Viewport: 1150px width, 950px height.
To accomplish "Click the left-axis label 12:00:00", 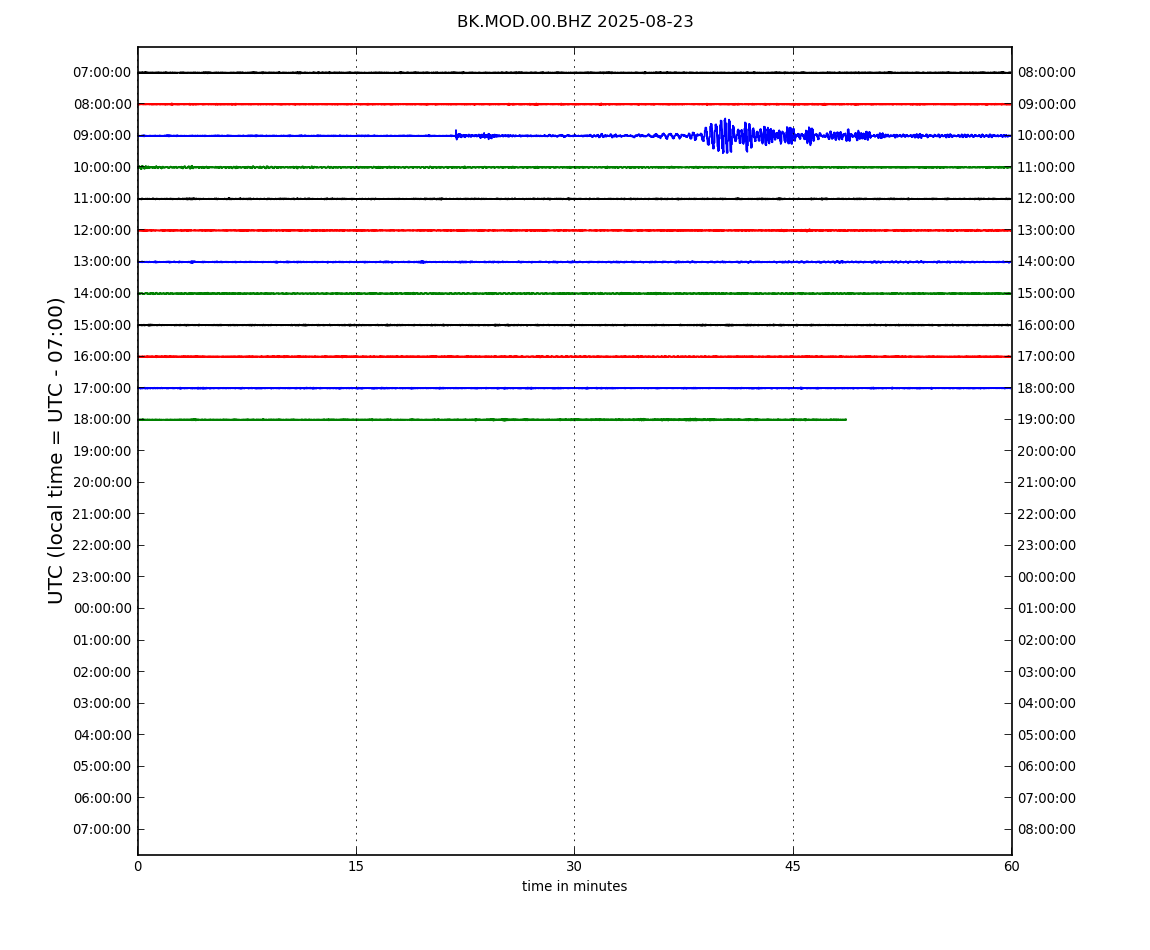I will click(x=102, y=230).
